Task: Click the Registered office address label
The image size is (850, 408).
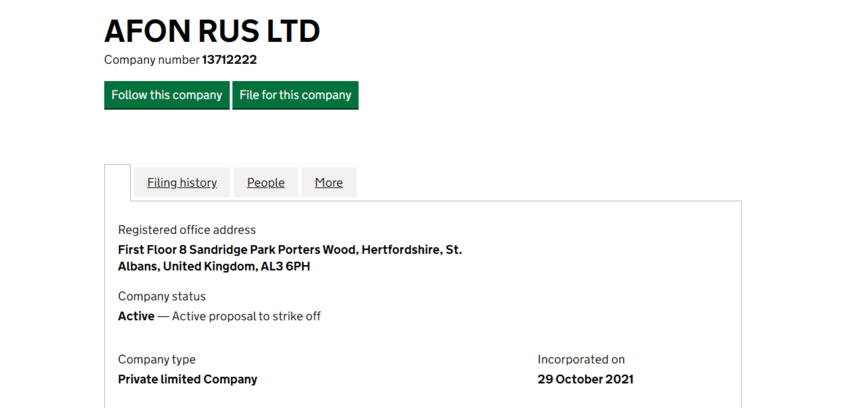Action: pos(187,230)
